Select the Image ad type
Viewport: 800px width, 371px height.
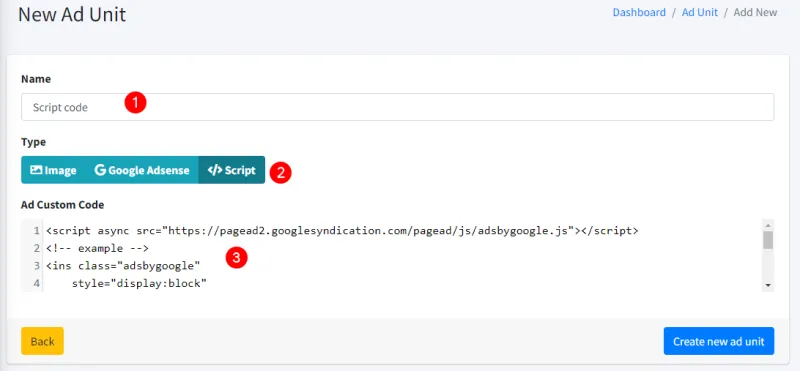tap(53, 170)
